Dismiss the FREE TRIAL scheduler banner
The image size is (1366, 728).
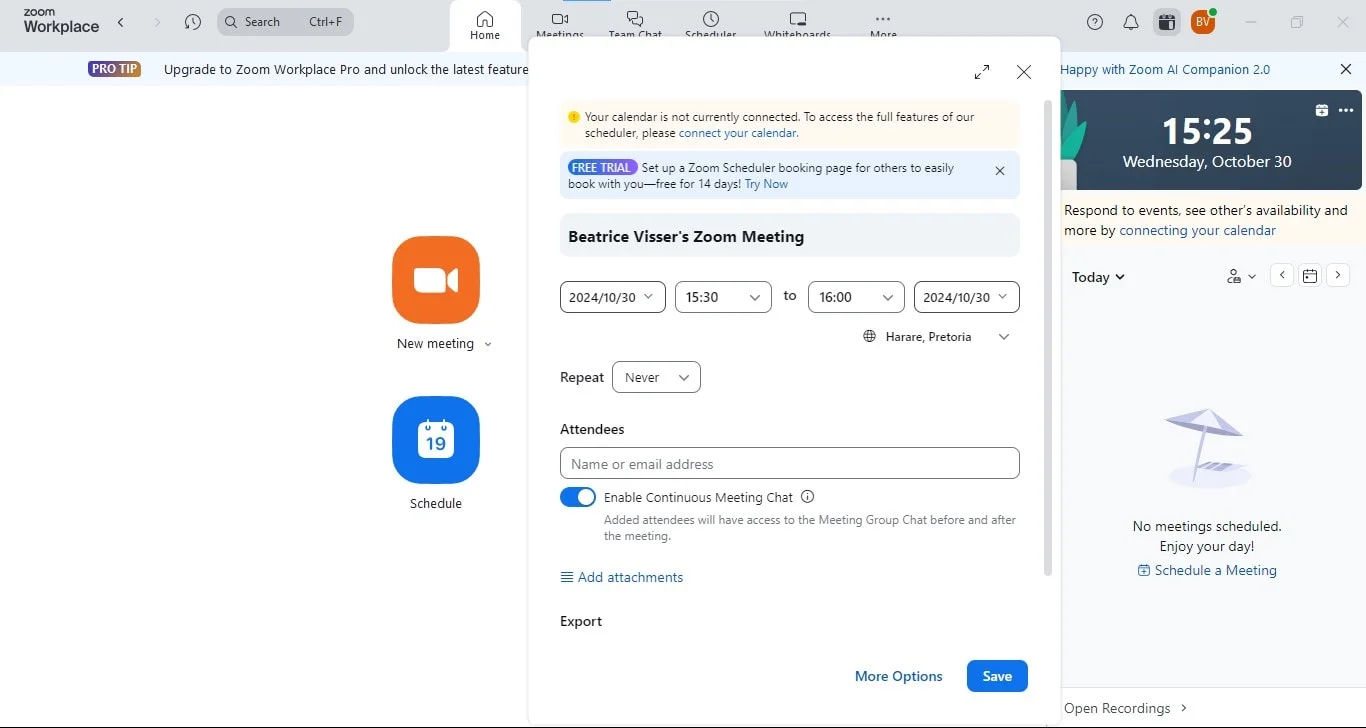(x=1000, y=171)
